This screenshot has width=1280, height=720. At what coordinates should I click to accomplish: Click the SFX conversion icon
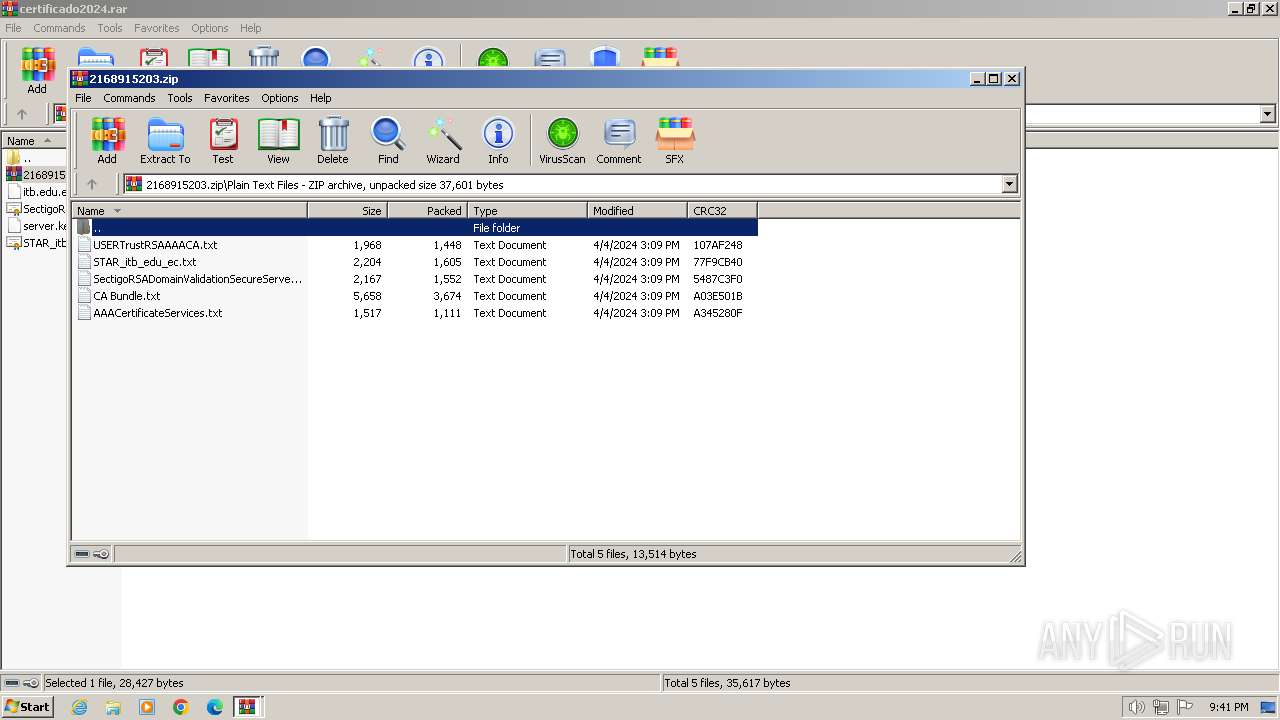(x=675, y=140)
